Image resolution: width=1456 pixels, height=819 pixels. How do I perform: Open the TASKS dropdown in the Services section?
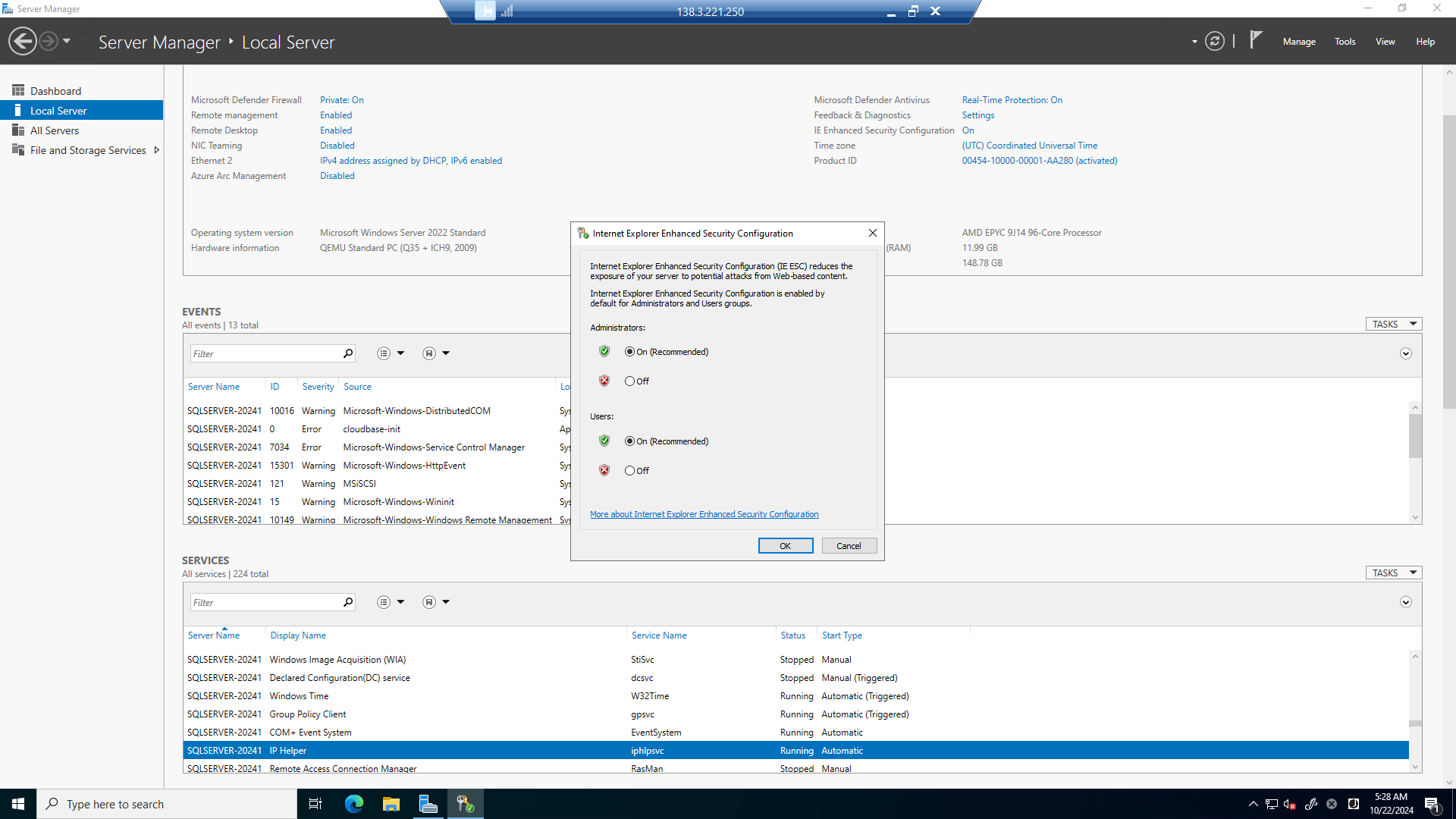(x=1393, y=573)
